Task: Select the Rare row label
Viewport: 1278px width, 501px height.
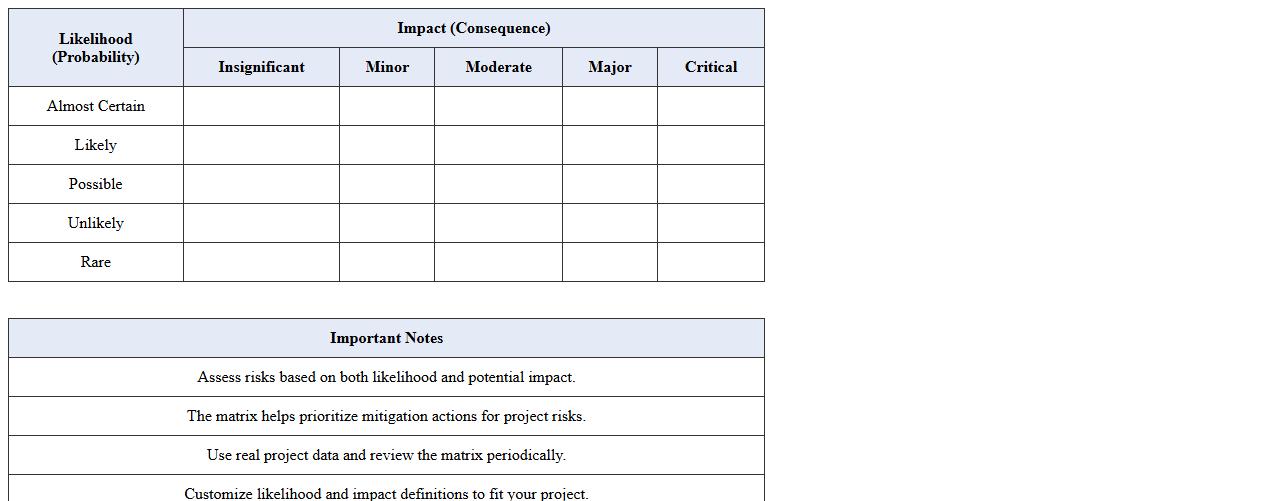Action: pos(96,262)
